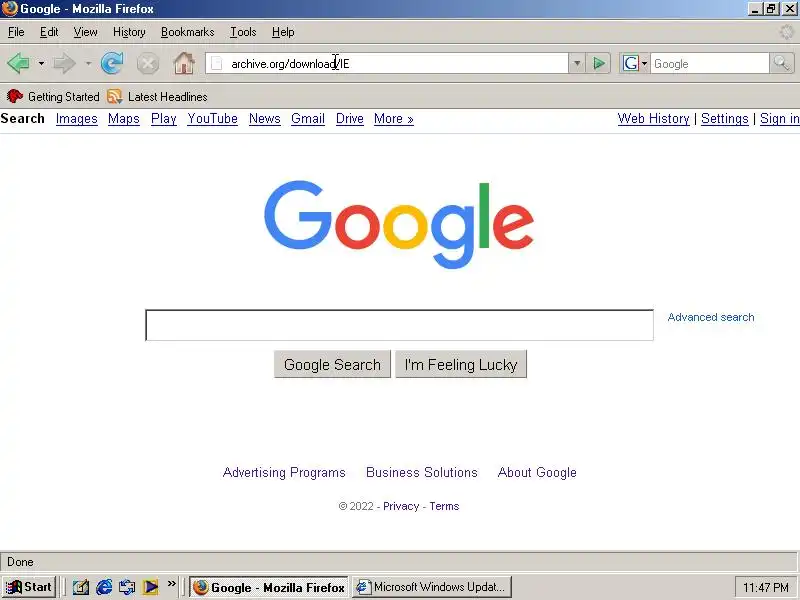Click the I'm Feeling Lucky button
This screenshot has width=800, height=600.
[x=461, y=364]
